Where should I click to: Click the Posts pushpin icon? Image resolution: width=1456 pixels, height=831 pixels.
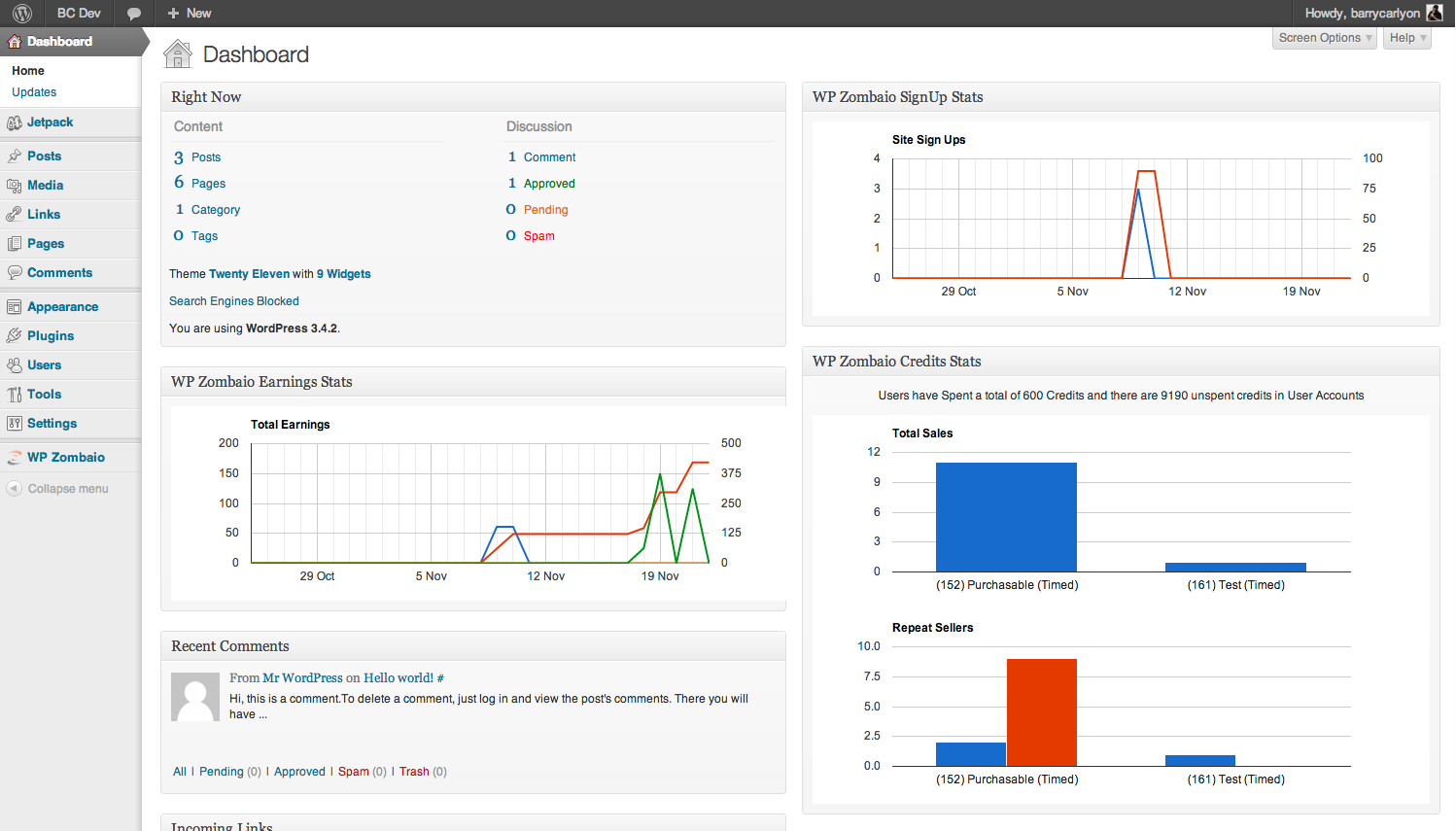[x=15, y=156]
